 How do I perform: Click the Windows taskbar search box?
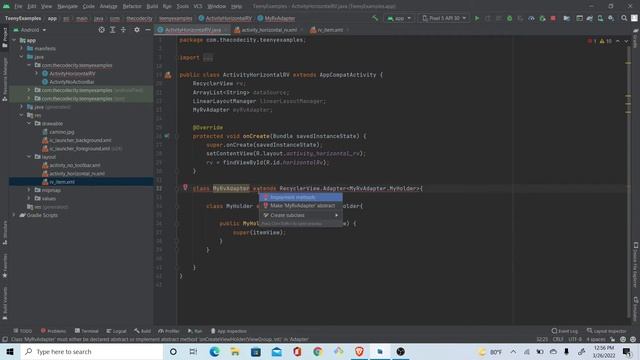[x=92, y=351]
